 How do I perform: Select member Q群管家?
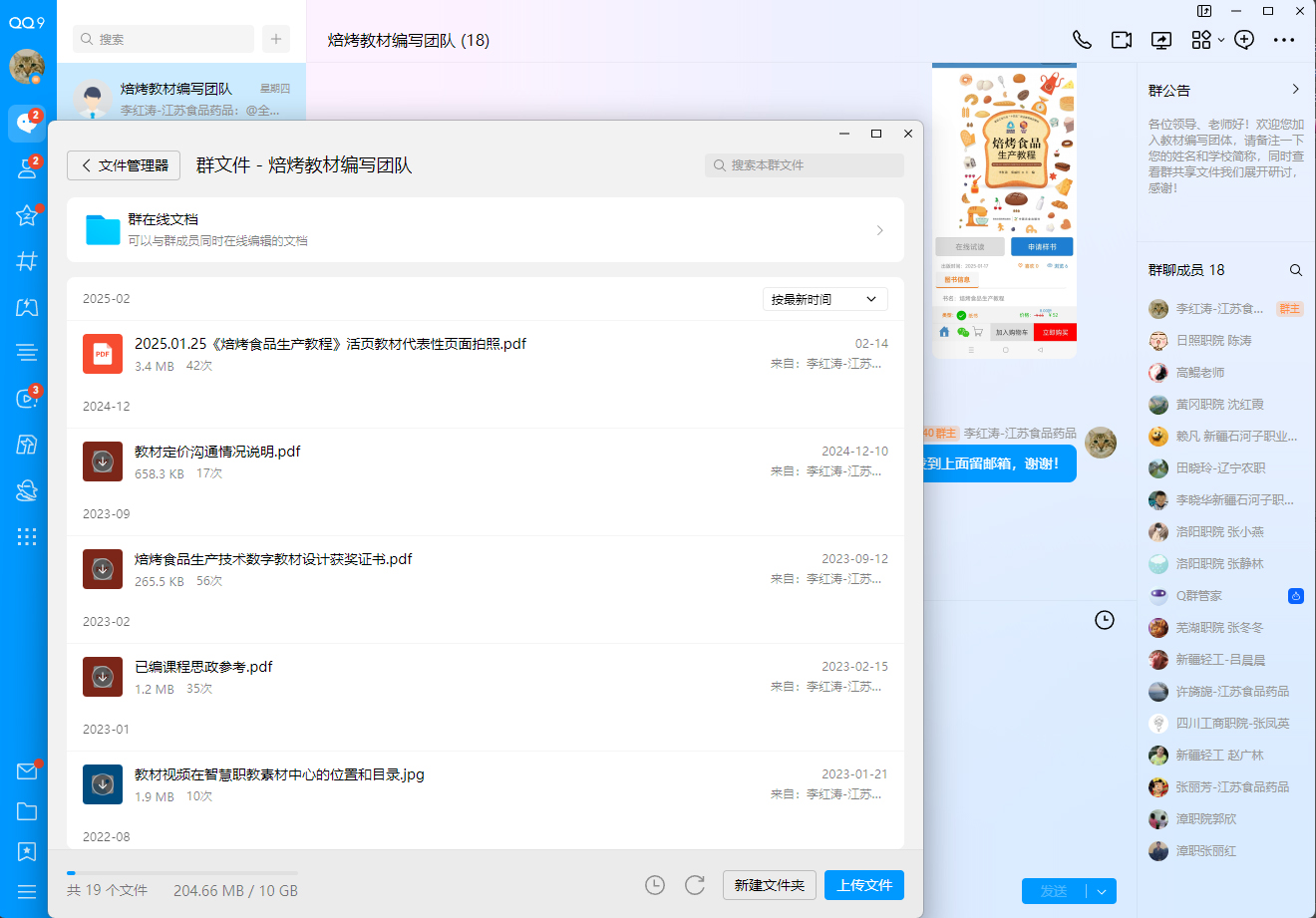click(x=1226, y=596)
